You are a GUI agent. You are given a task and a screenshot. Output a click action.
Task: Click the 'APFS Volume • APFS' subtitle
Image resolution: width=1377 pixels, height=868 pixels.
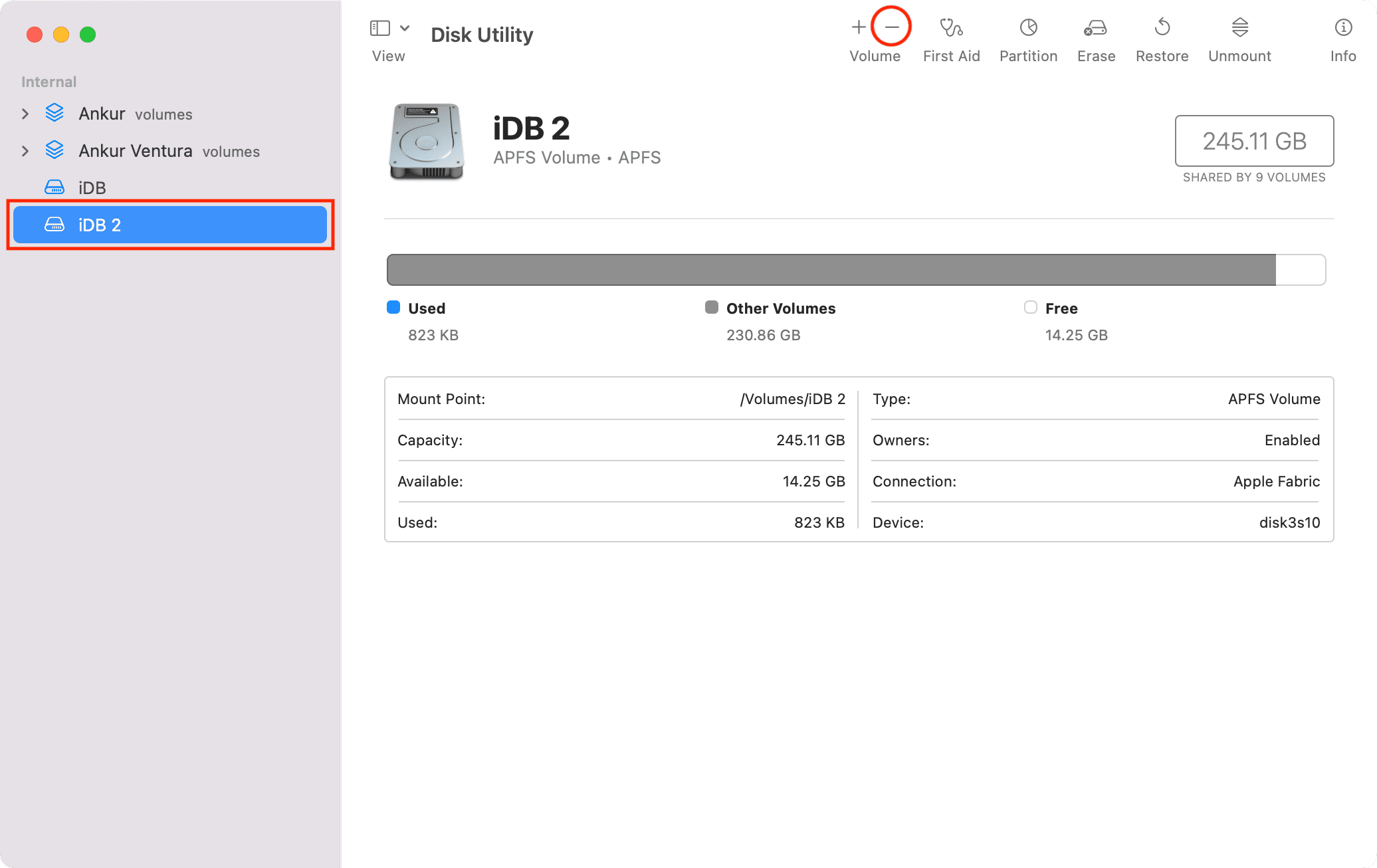click(577, 158)
